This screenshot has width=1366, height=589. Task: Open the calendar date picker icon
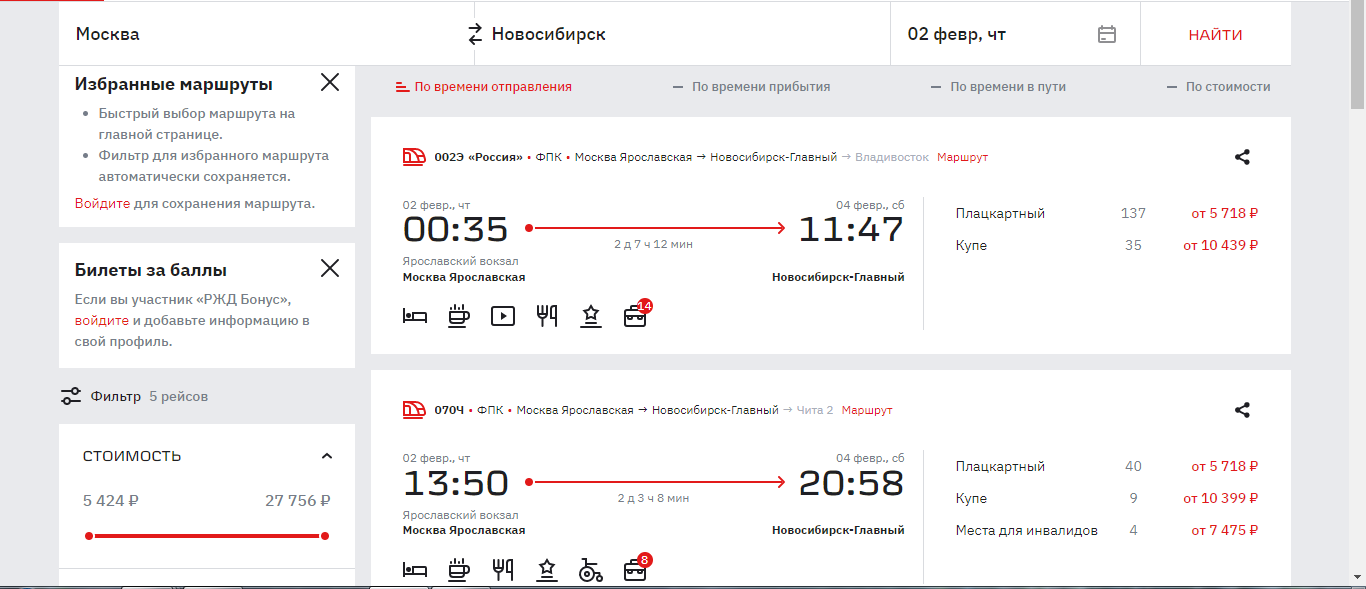click(x=1107, y=34)
